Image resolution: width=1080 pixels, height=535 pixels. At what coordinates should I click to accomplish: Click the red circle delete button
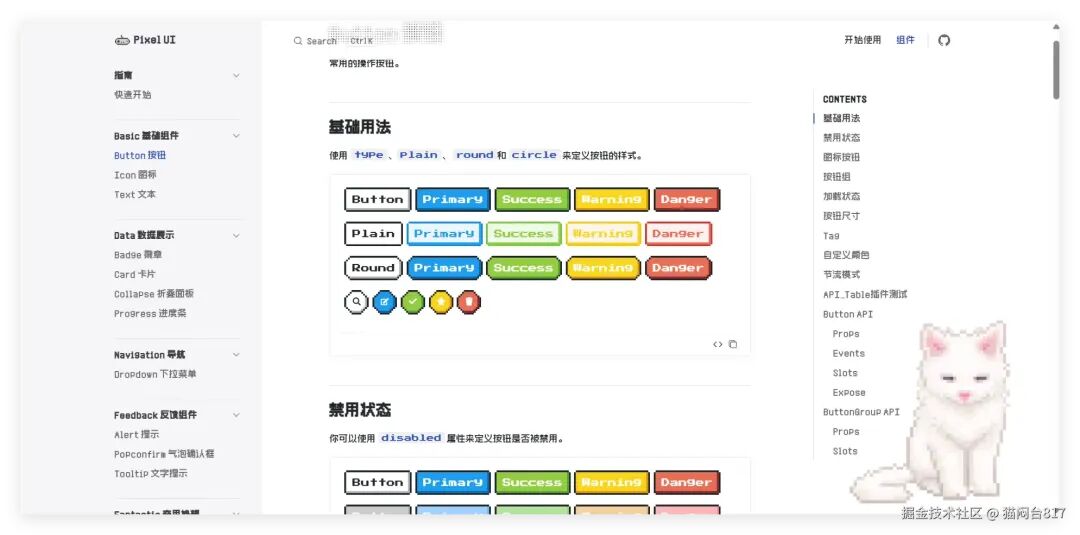click(x=469, y=302)
